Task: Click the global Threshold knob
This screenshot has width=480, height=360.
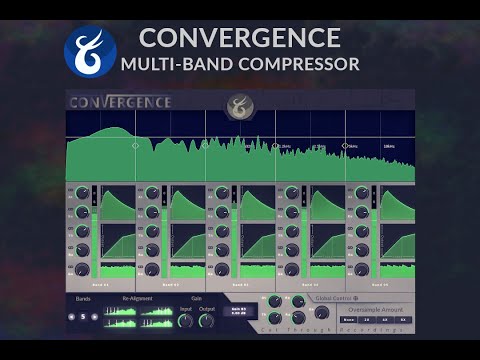Action: click(x=275, y=318)
